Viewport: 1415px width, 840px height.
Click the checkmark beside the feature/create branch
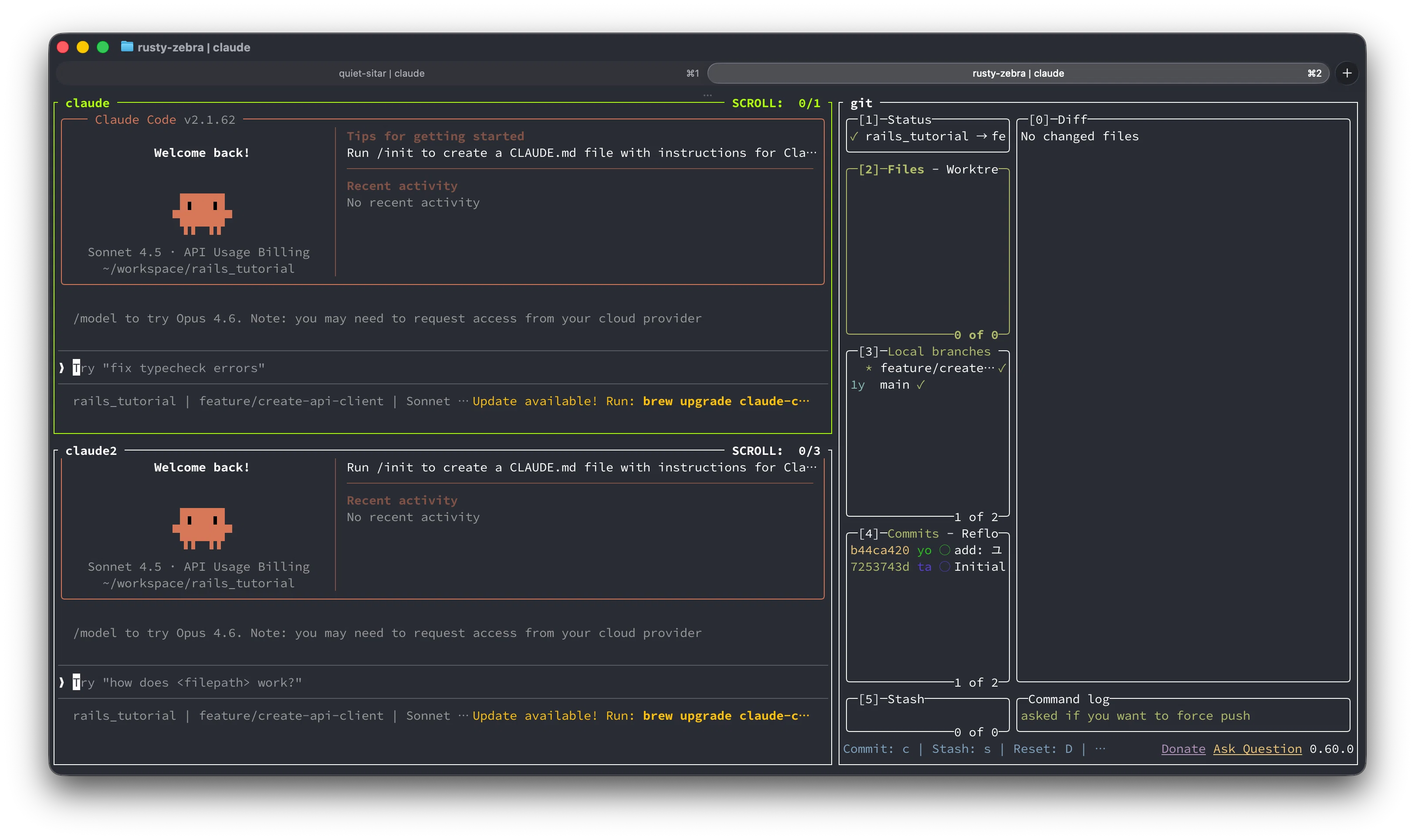[x=1002, y=368]
